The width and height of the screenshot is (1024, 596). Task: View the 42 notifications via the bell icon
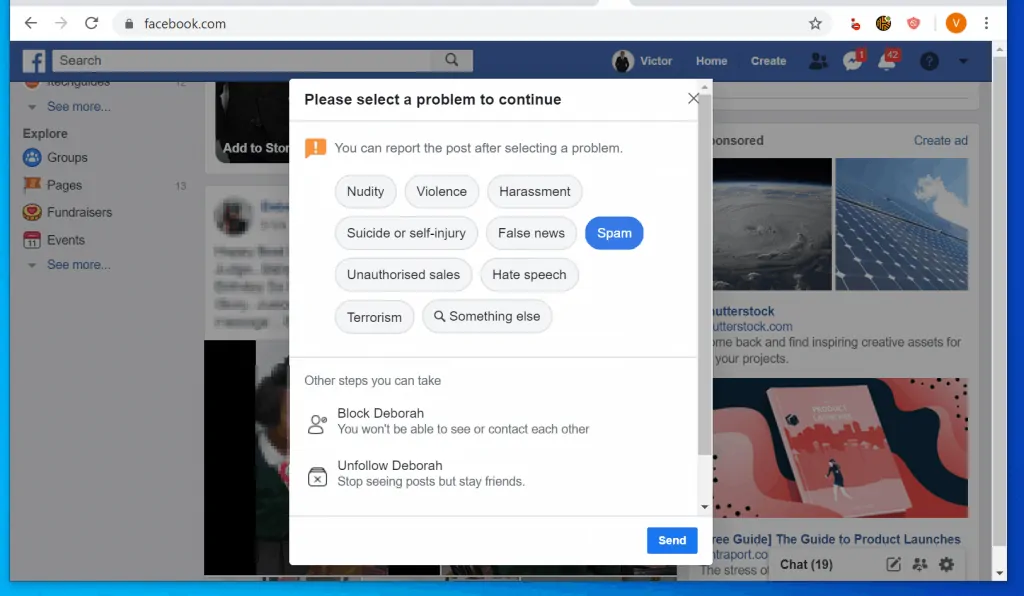point(888,61)
